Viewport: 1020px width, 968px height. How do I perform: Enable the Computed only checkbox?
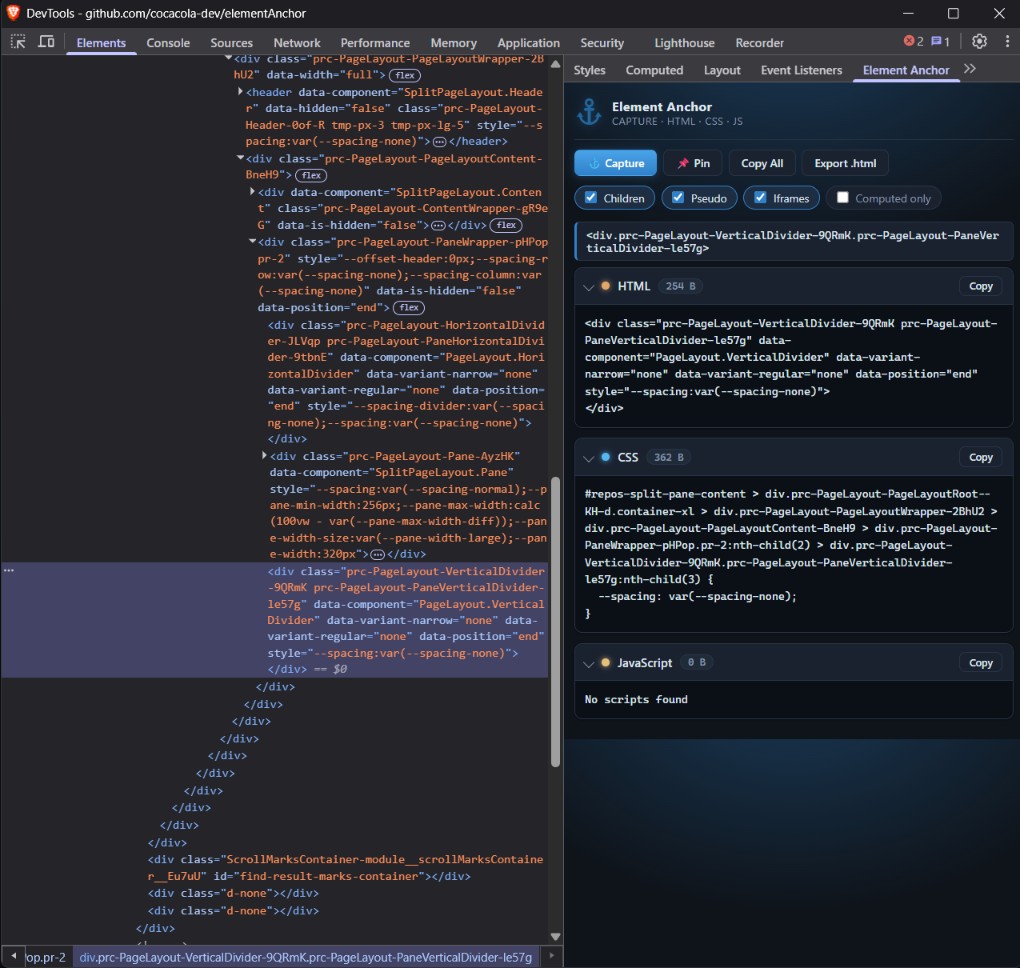click(842, 198)
